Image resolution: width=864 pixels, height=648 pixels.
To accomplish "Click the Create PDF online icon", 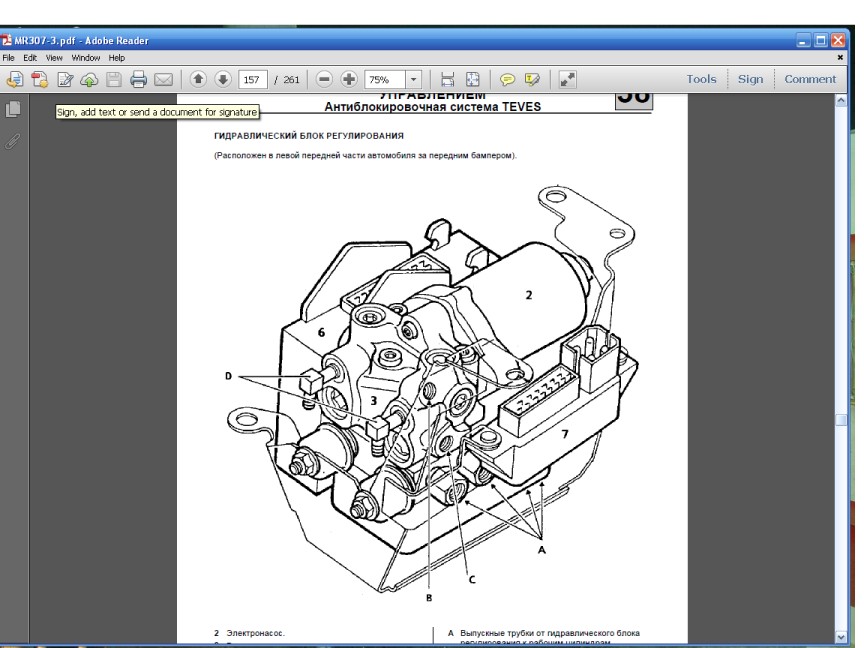I will 14,80.
